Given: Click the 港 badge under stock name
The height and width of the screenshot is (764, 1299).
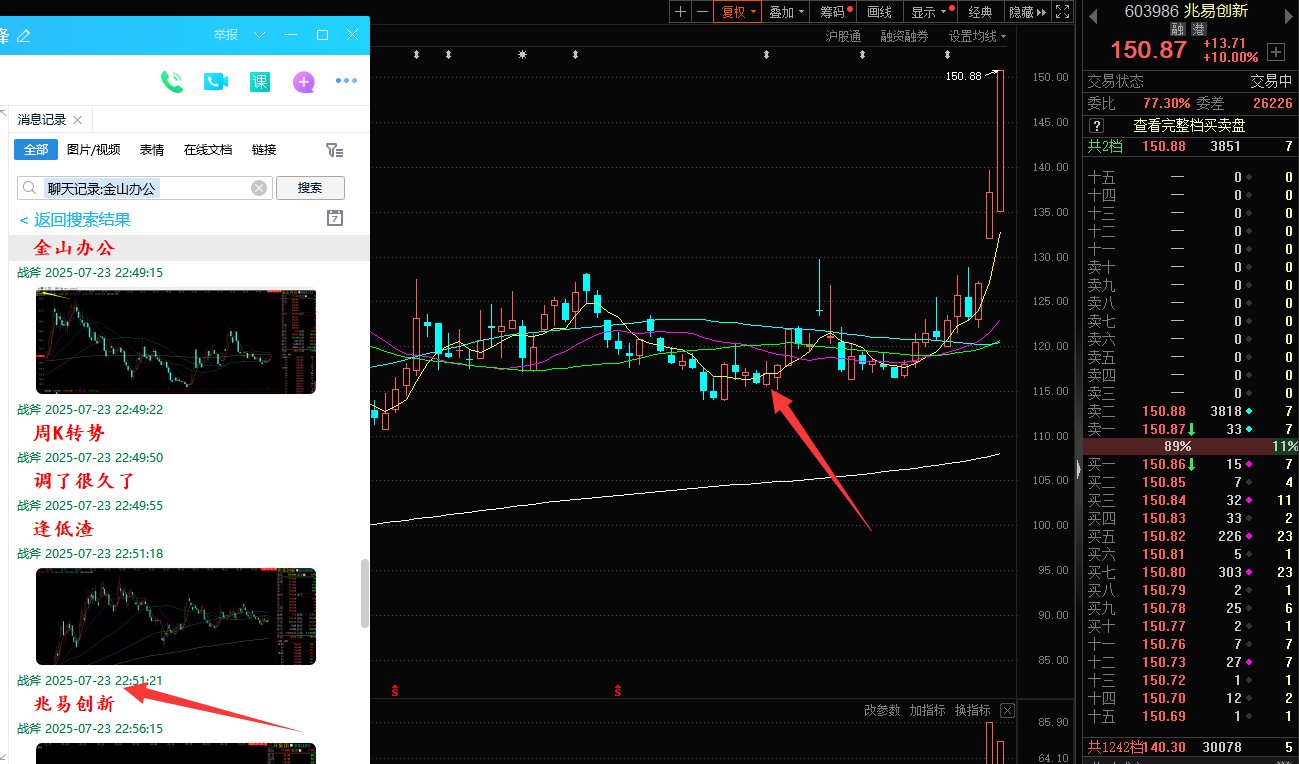Looking at the screenshot, I should (1198, 29).
